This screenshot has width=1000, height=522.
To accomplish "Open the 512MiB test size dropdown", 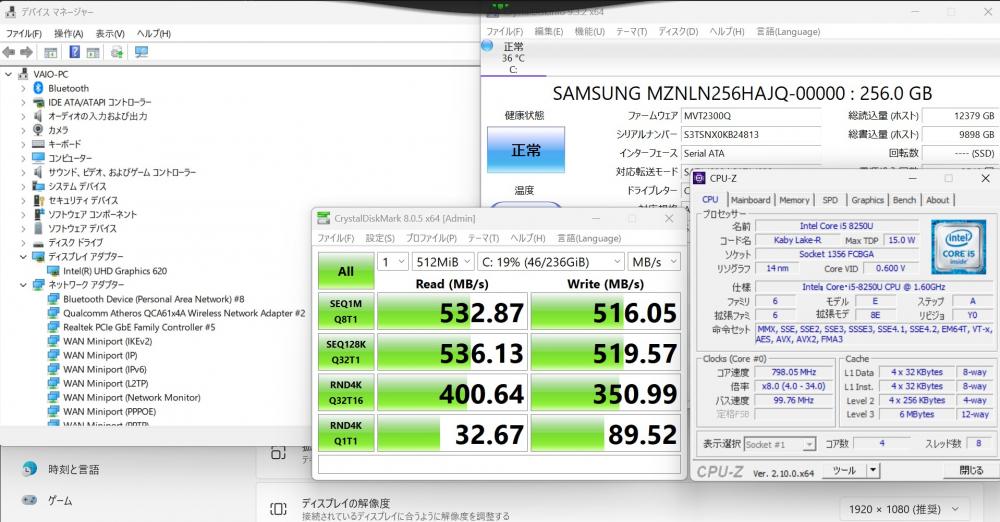I will pyautogui.click(x=443, y=262).
